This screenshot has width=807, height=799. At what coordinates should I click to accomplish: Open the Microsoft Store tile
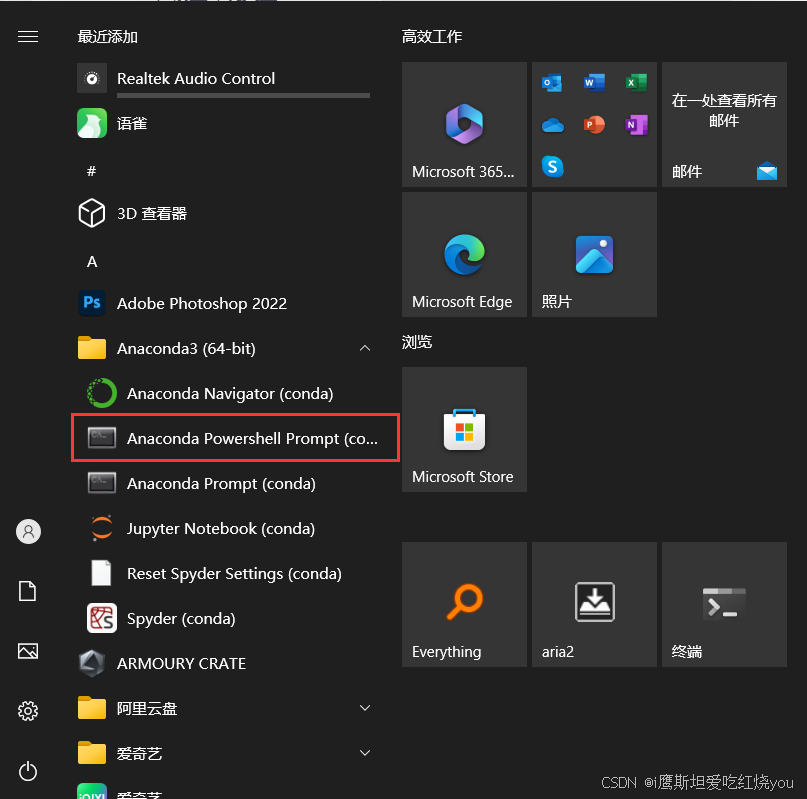click(x=464, y=429)
